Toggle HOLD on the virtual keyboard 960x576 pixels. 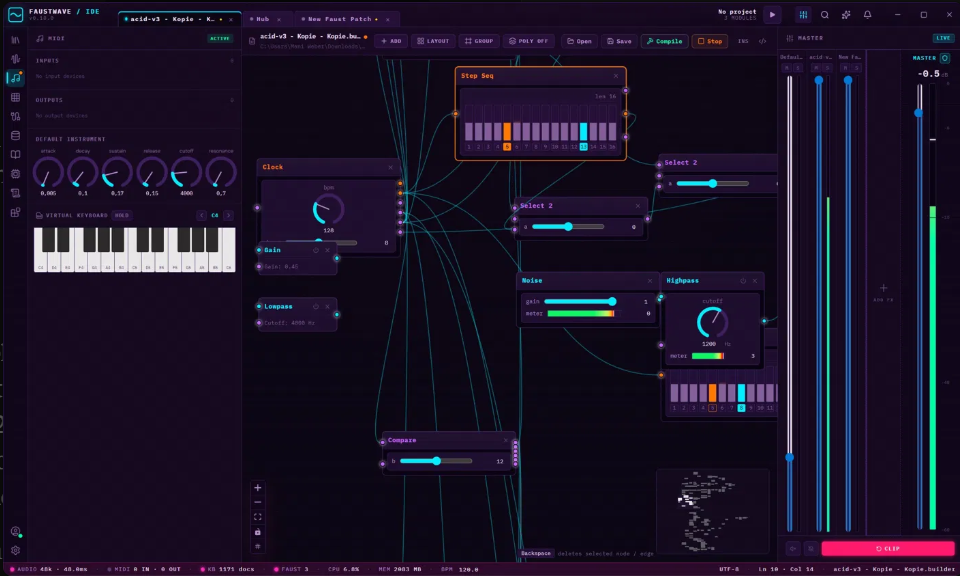click(122, 215)
